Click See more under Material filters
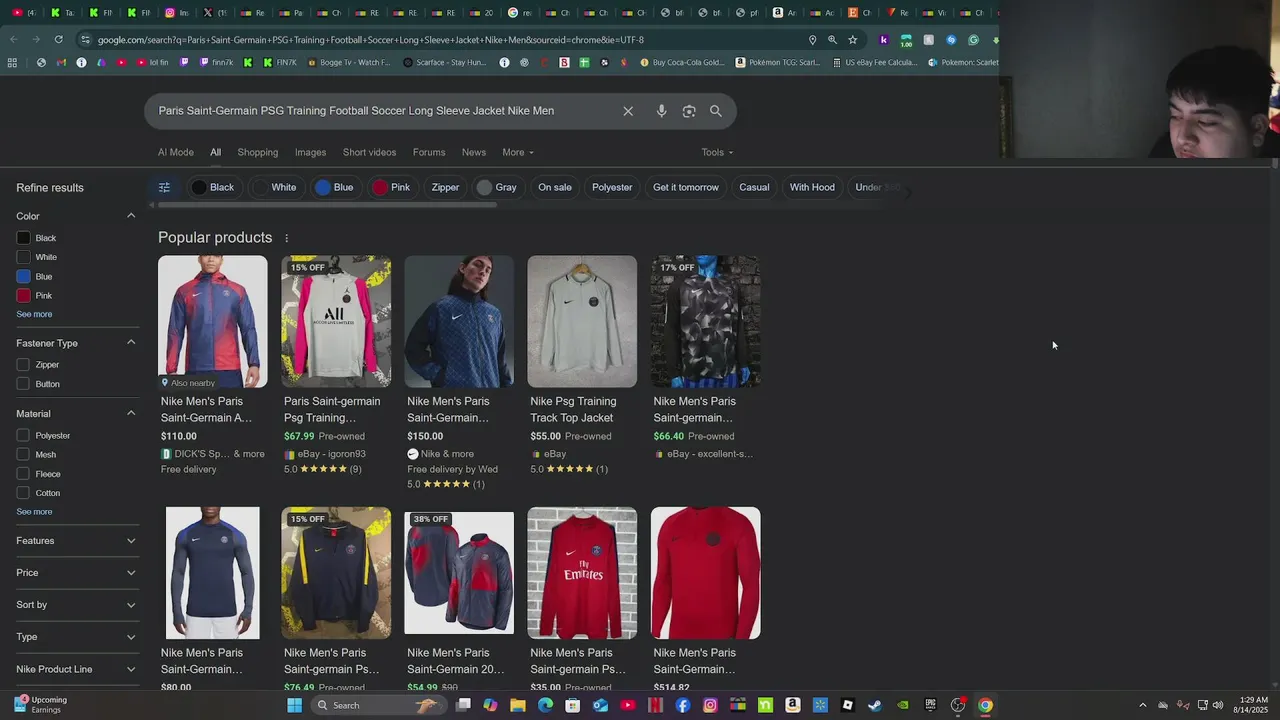 [x=34, y=512]
